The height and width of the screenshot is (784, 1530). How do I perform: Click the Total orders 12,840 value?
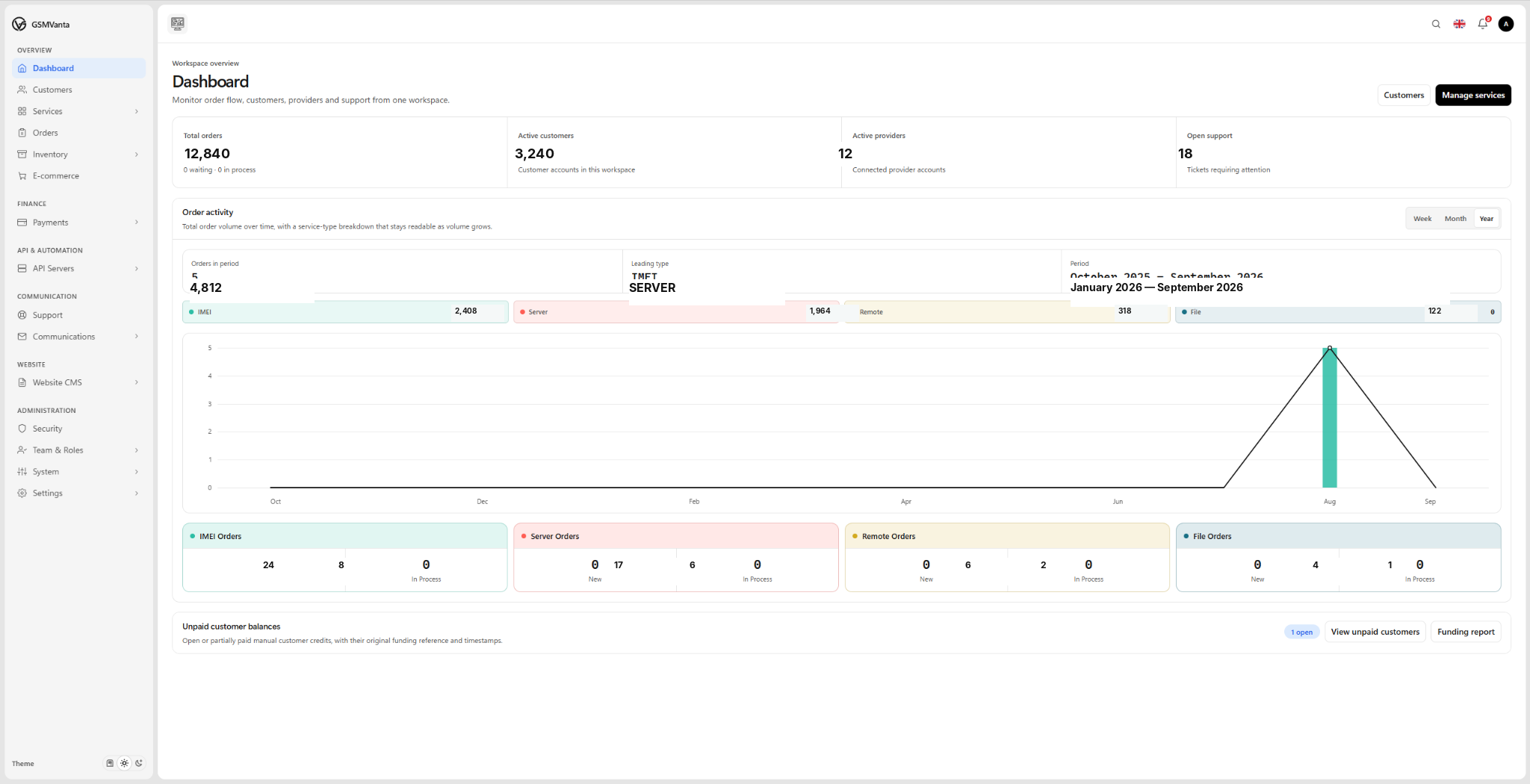pos(207,154)
